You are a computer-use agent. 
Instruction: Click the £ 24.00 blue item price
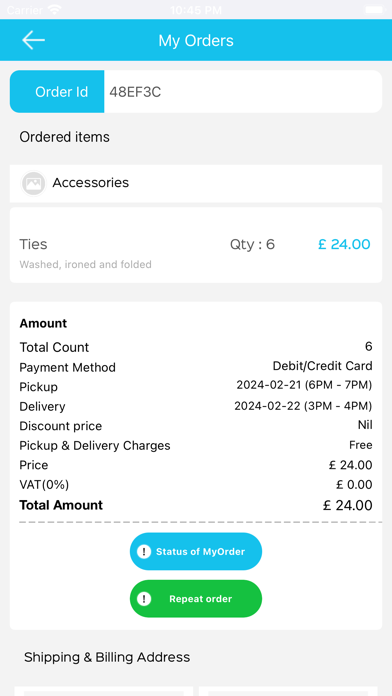(344, 244)
